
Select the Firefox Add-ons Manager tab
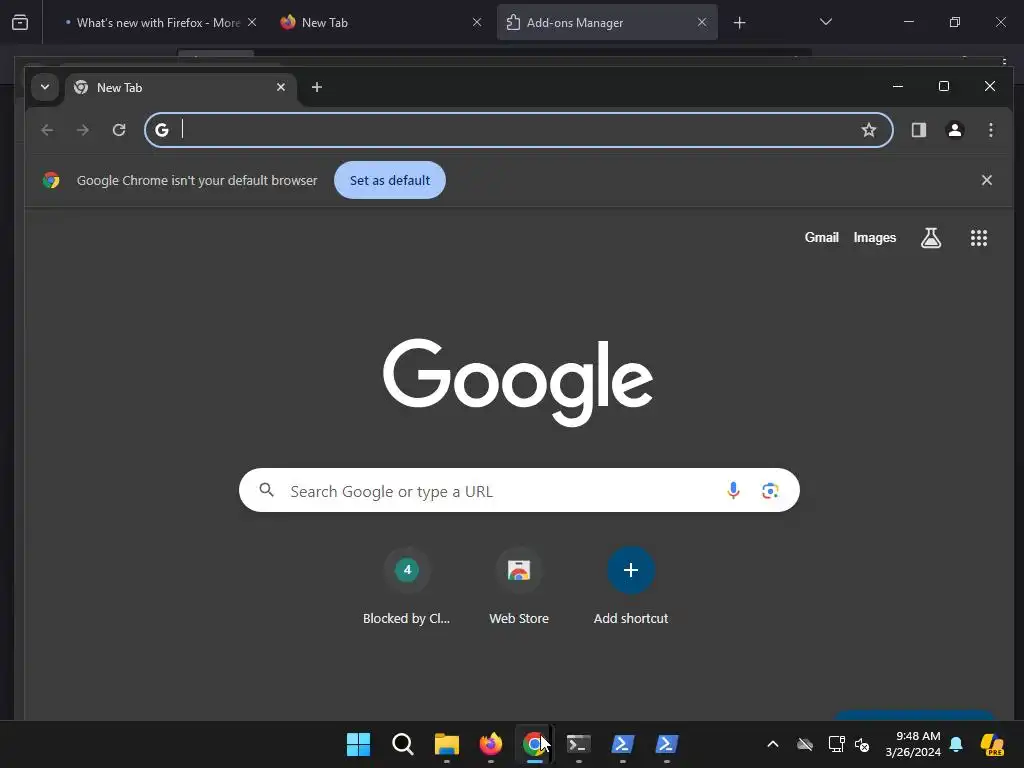(607, 23)
